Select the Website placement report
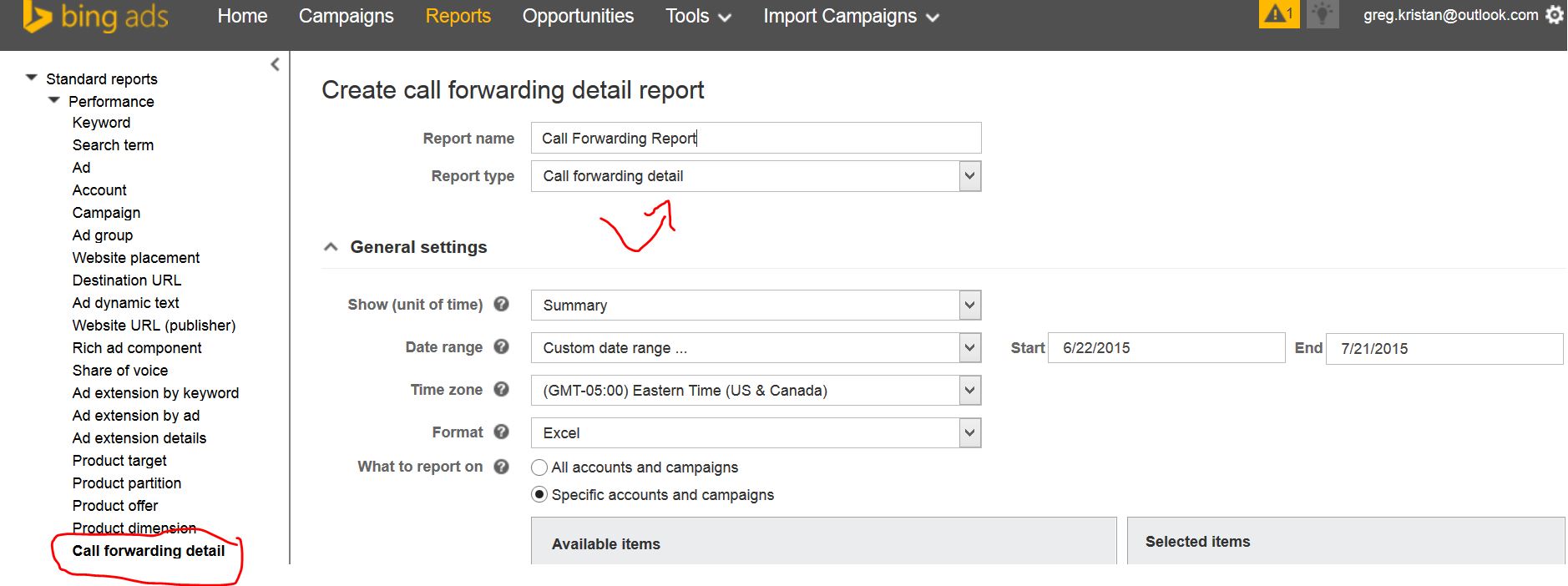The image size is (1568, 586). pos(136,258)
